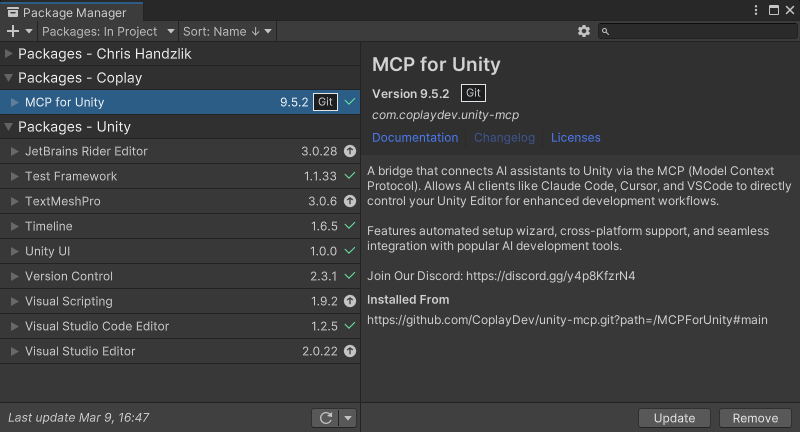This screenshot has width=800, height=432.
Task: Select Visual Scripting package row
Action: (x=180, y=301)
